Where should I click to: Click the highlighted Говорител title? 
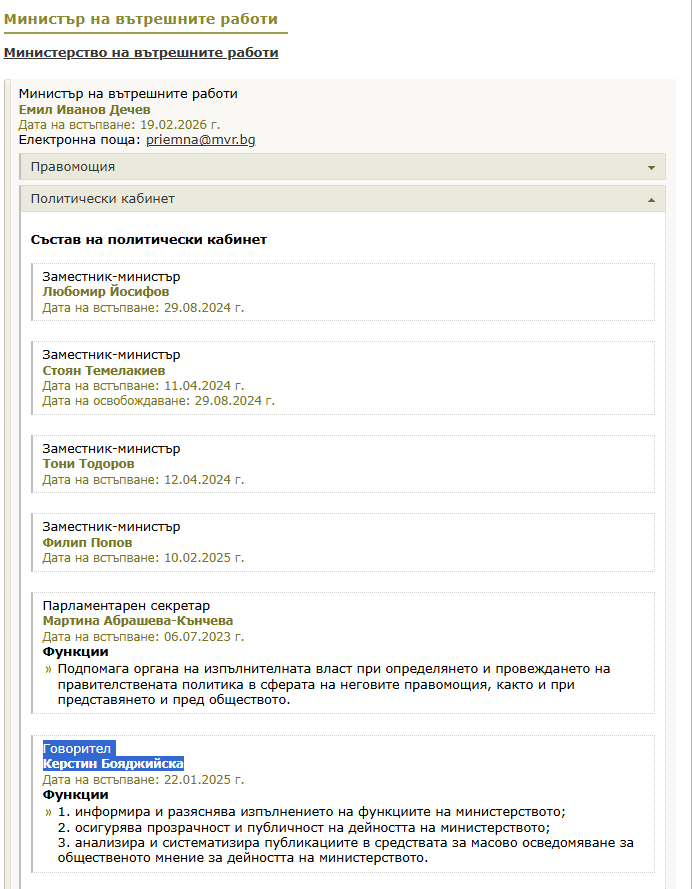click(78, 748)
